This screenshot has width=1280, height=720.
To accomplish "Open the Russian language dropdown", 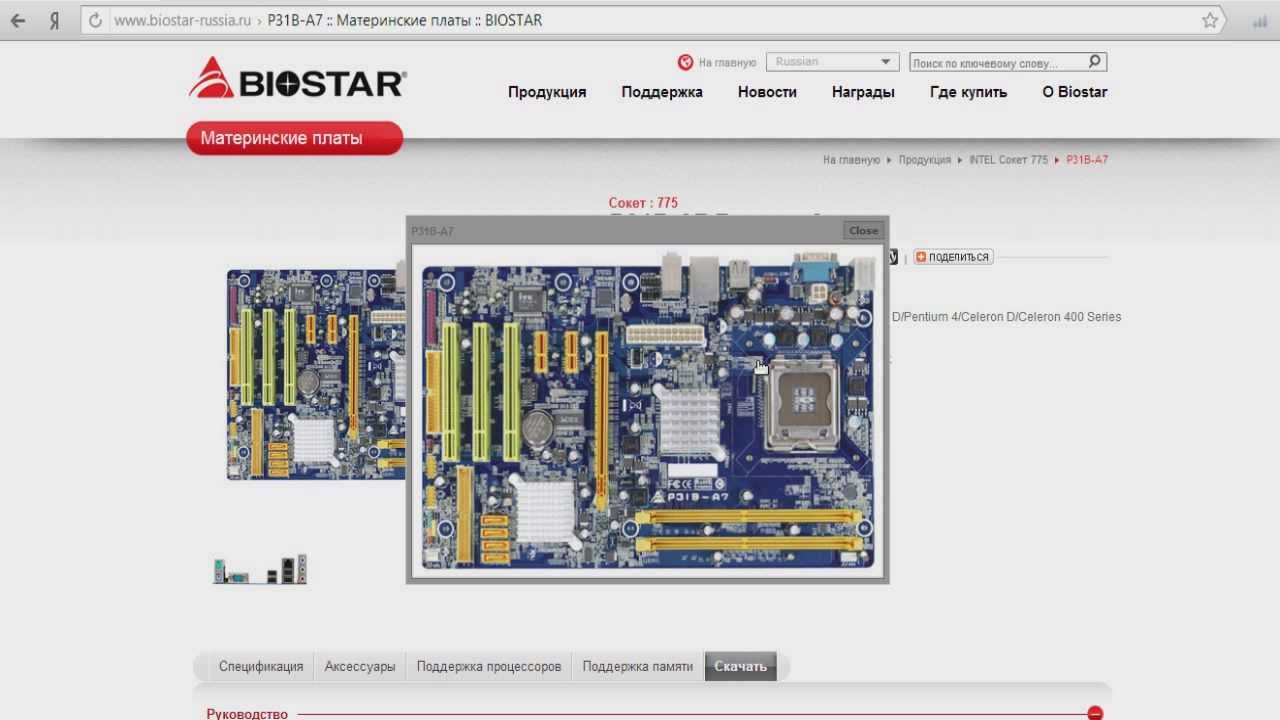I will 832,62.
